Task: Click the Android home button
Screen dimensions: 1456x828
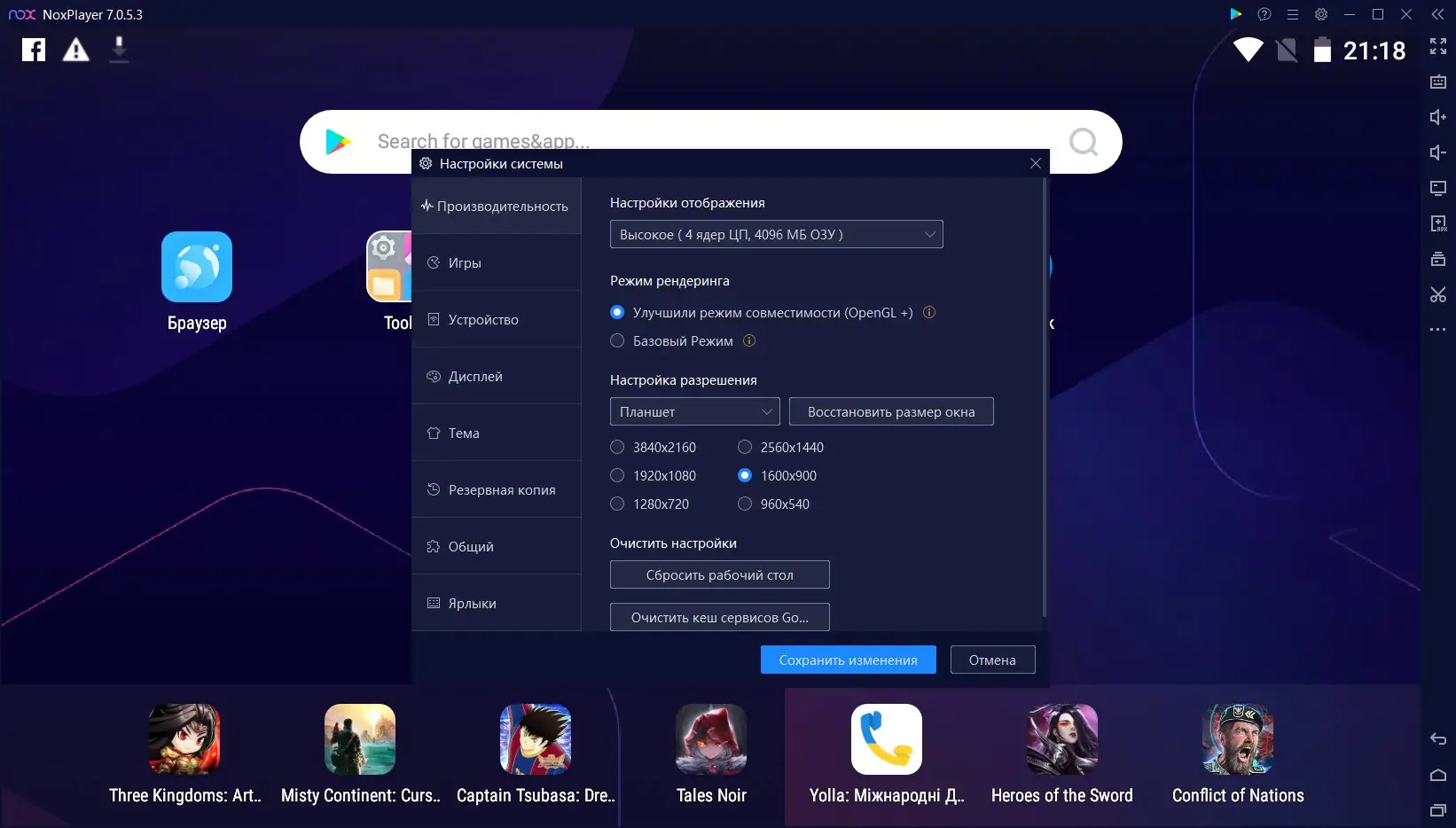Action: [1438, 775]
